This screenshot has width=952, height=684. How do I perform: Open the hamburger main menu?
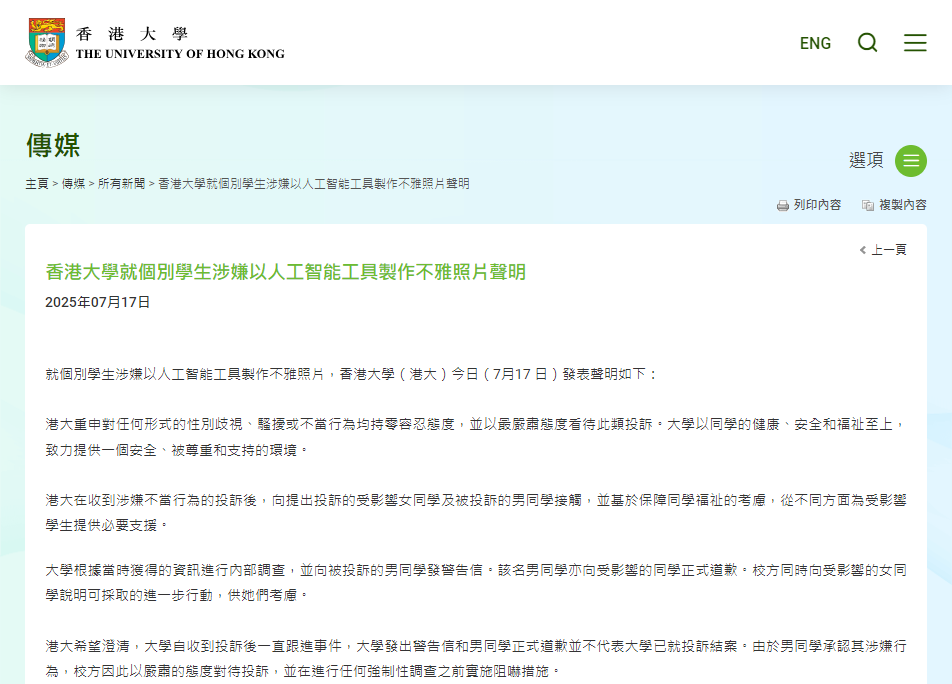914,43
